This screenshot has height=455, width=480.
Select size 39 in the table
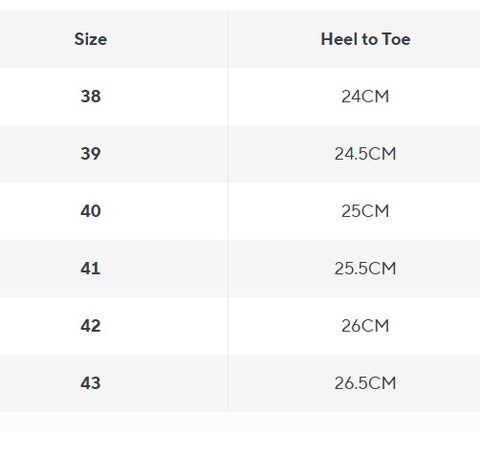click(91, 154)
